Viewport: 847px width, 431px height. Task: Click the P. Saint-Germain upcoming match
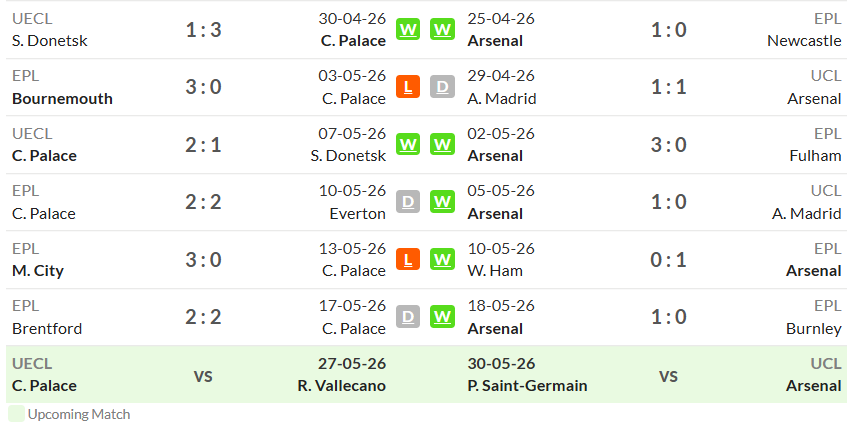click(x=527, y=386)
